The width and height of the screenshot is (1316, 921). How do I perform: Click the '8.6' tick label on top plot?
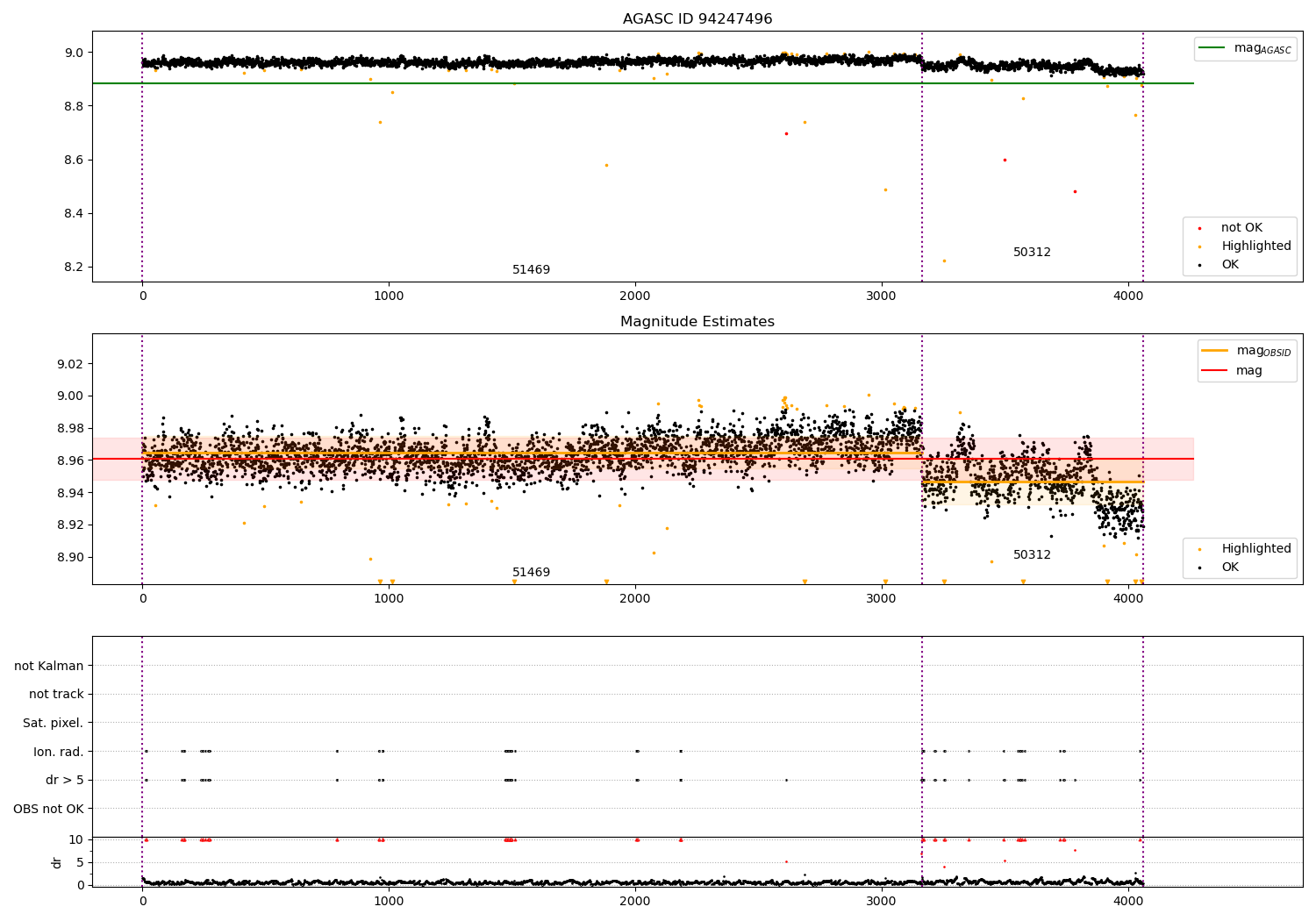click(x=75, y=161)
